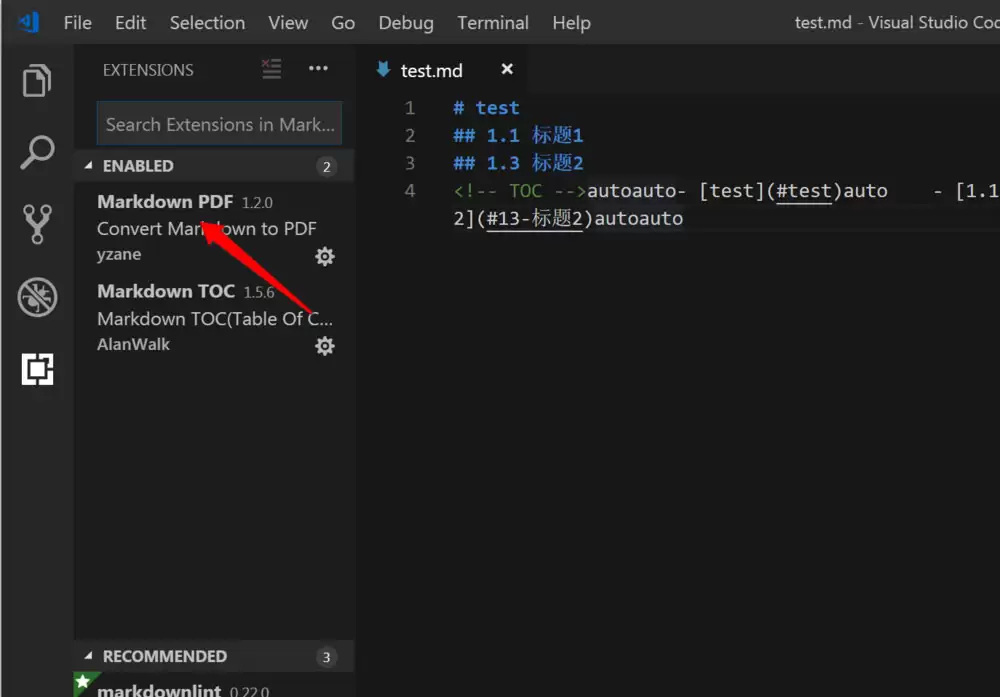1000x697 pixels.
Task: Open the Explorer view
Action: click(x=36, y=80)
